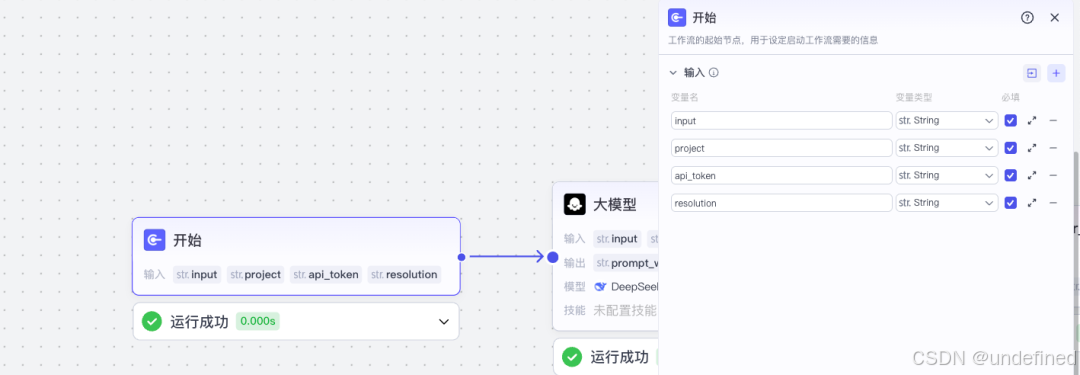Uncheck required checkbox for api_token variable
This screenshot has width=1080, height=375.
(1010, 176)
